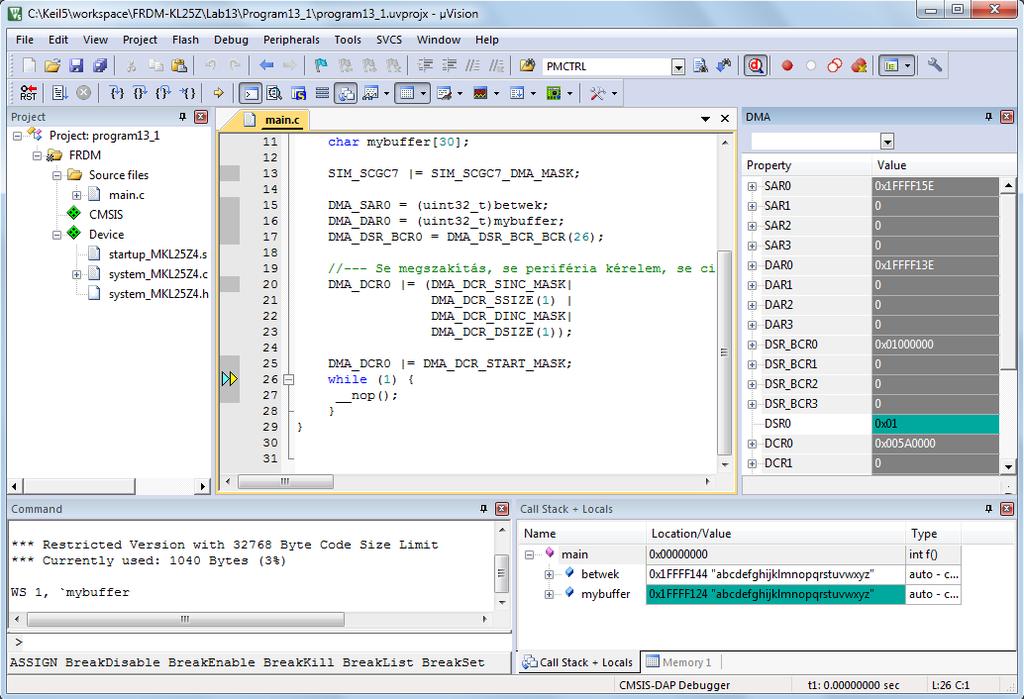Image resolution: width=1024 pixels, height=699 pixels.
Task: Toggle the Command Window button
Action: [251, 93]
